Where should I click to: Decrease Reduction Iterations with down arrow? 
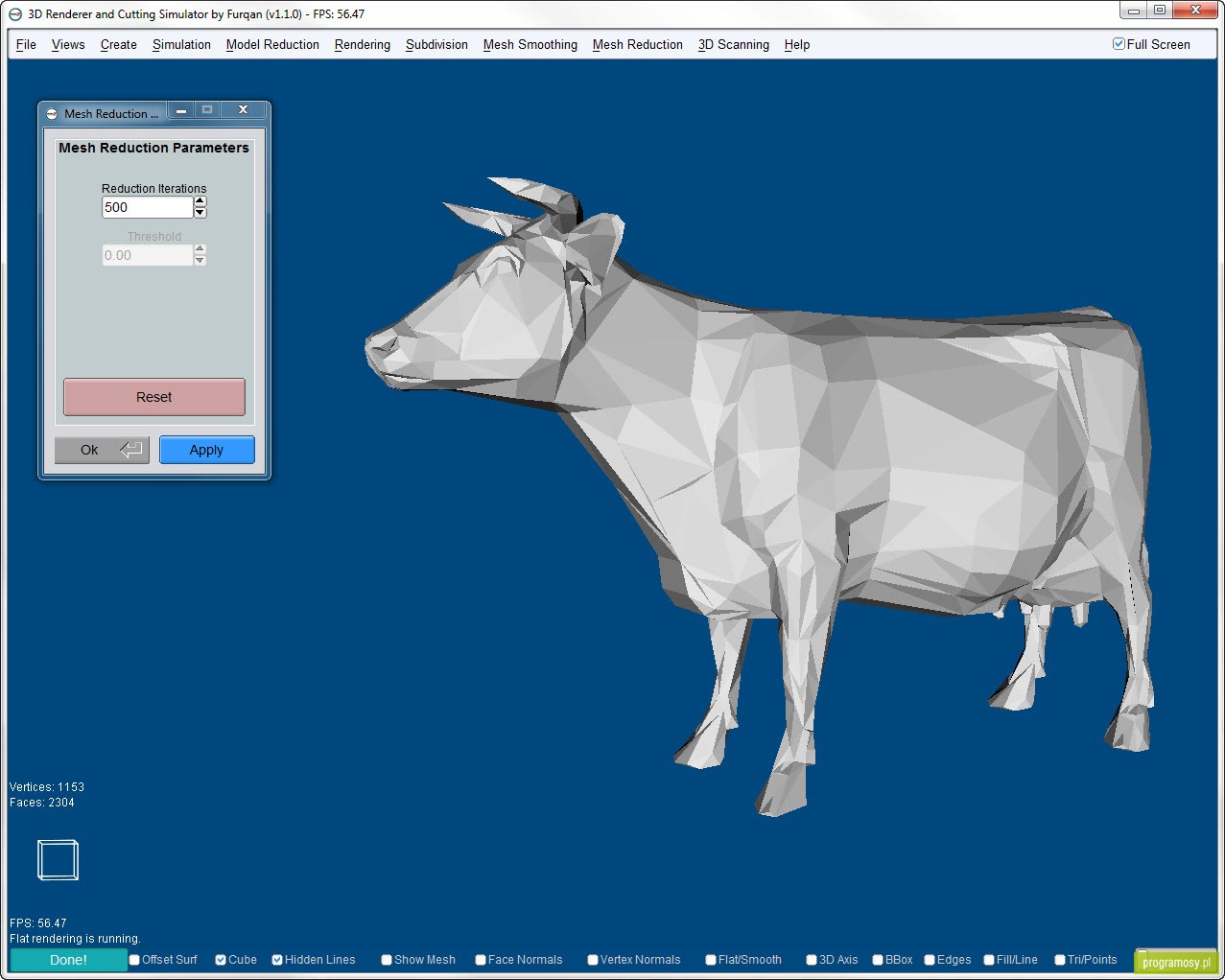click(x=200, y=213)
